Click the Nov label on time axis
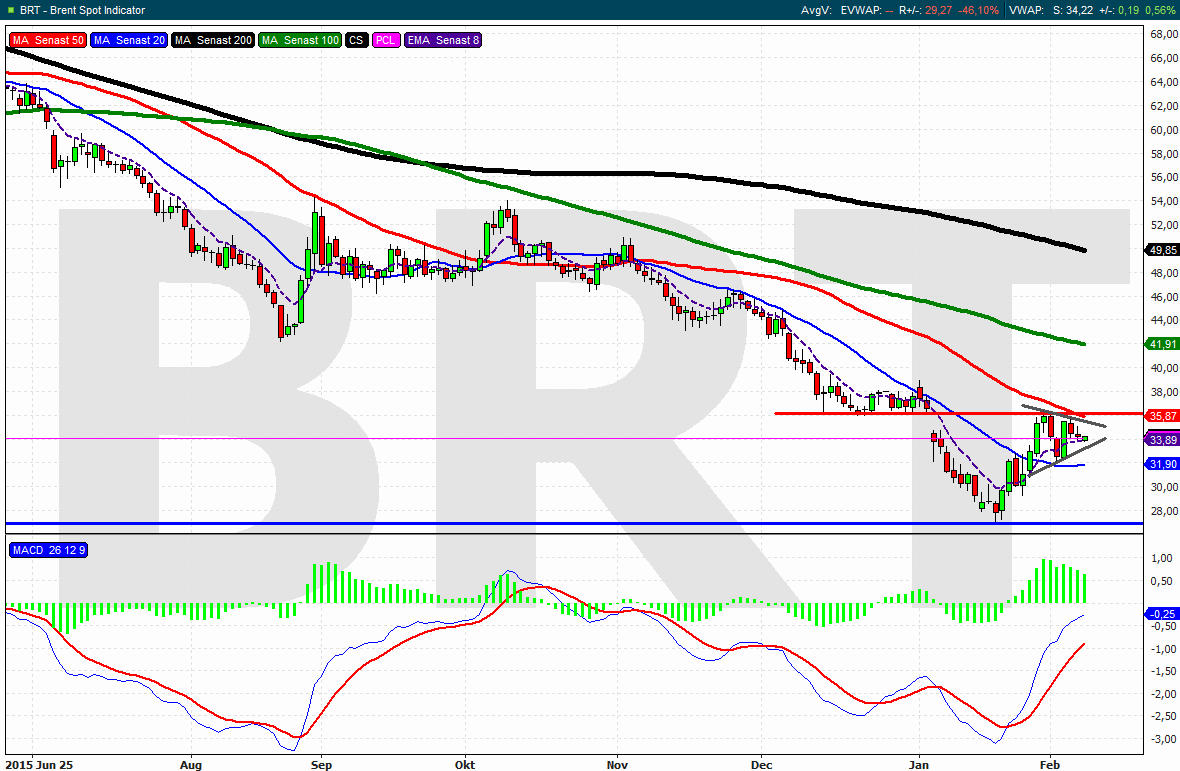 617,764
